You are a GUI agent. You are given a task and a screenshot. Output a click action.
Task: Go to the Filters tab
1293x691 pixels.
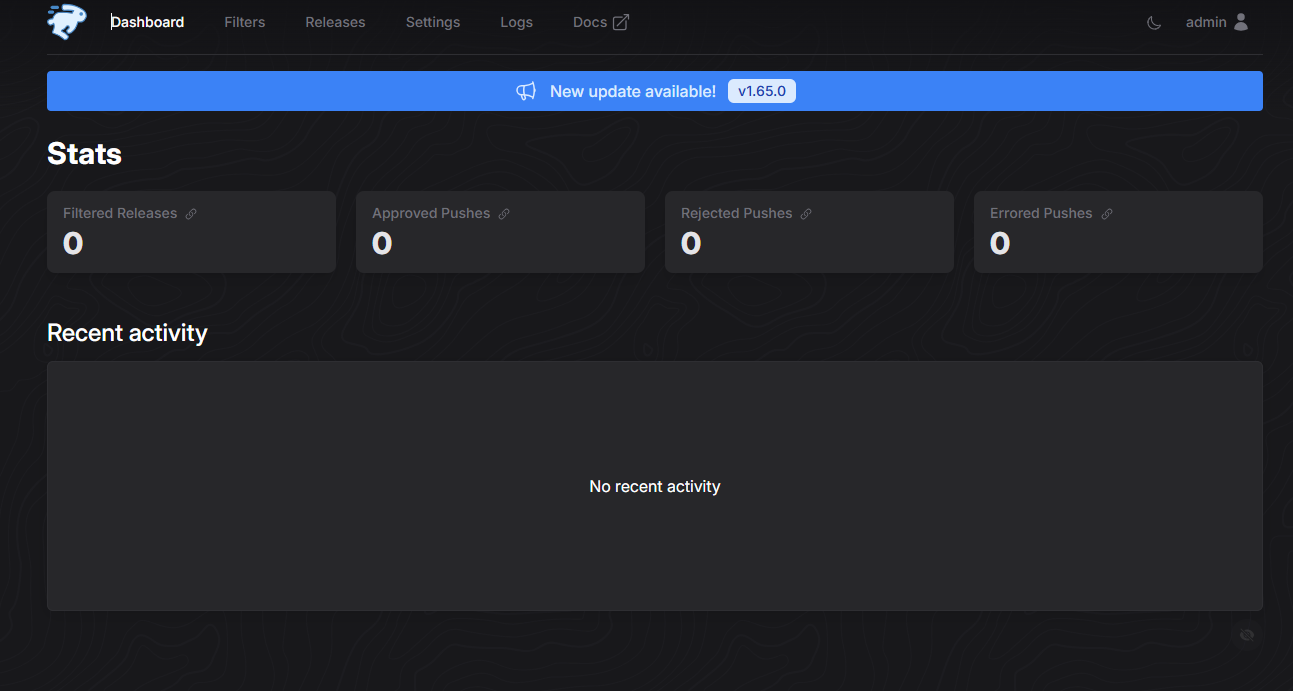point(245,22)
